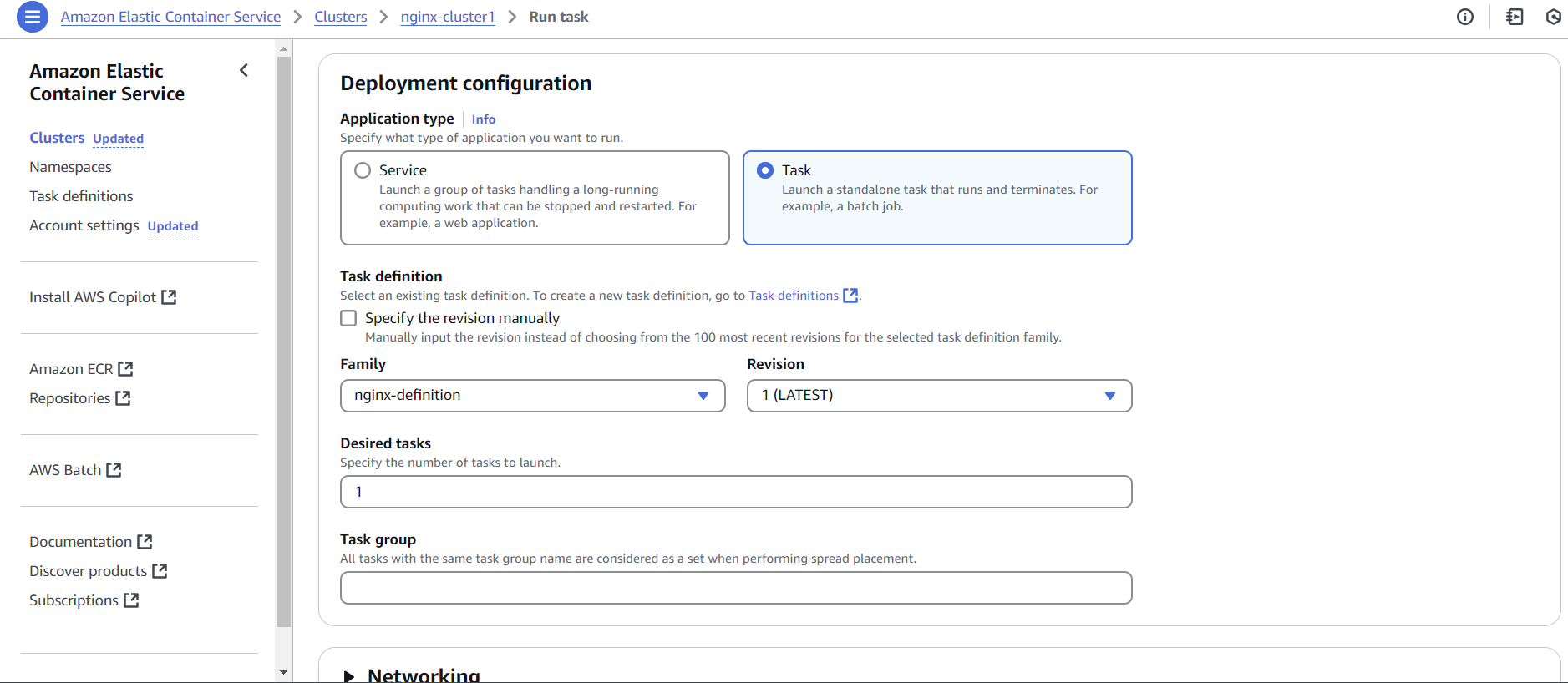Click the external link icon next to Task definitions
The image size is (1568, 683).
(850, 296)
